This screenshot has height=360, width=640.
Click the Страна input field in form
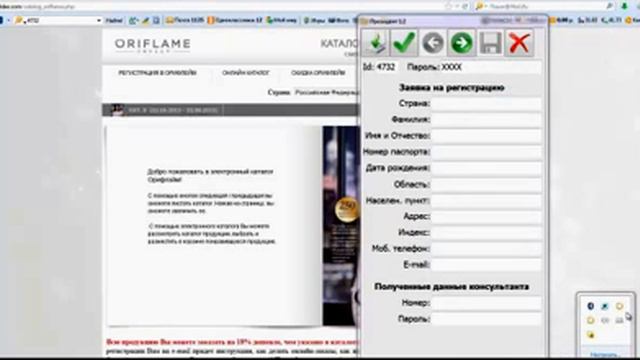coord(486,104)
